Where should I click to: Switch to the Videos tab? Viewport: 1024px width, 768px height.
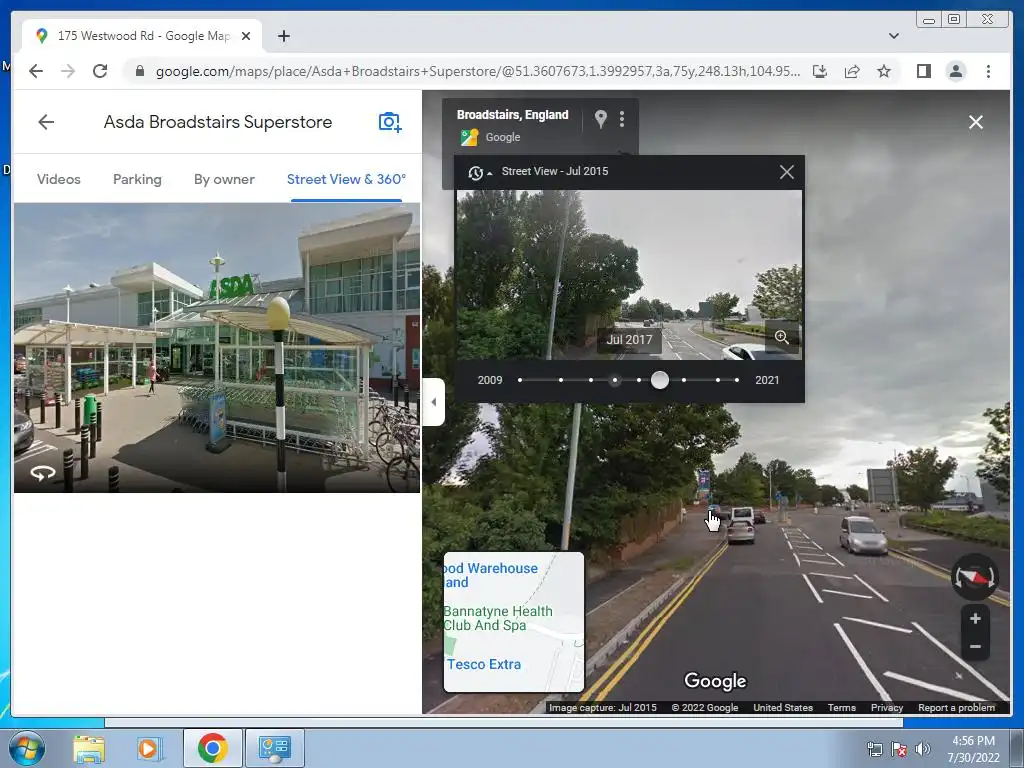[x=59, y=179]
